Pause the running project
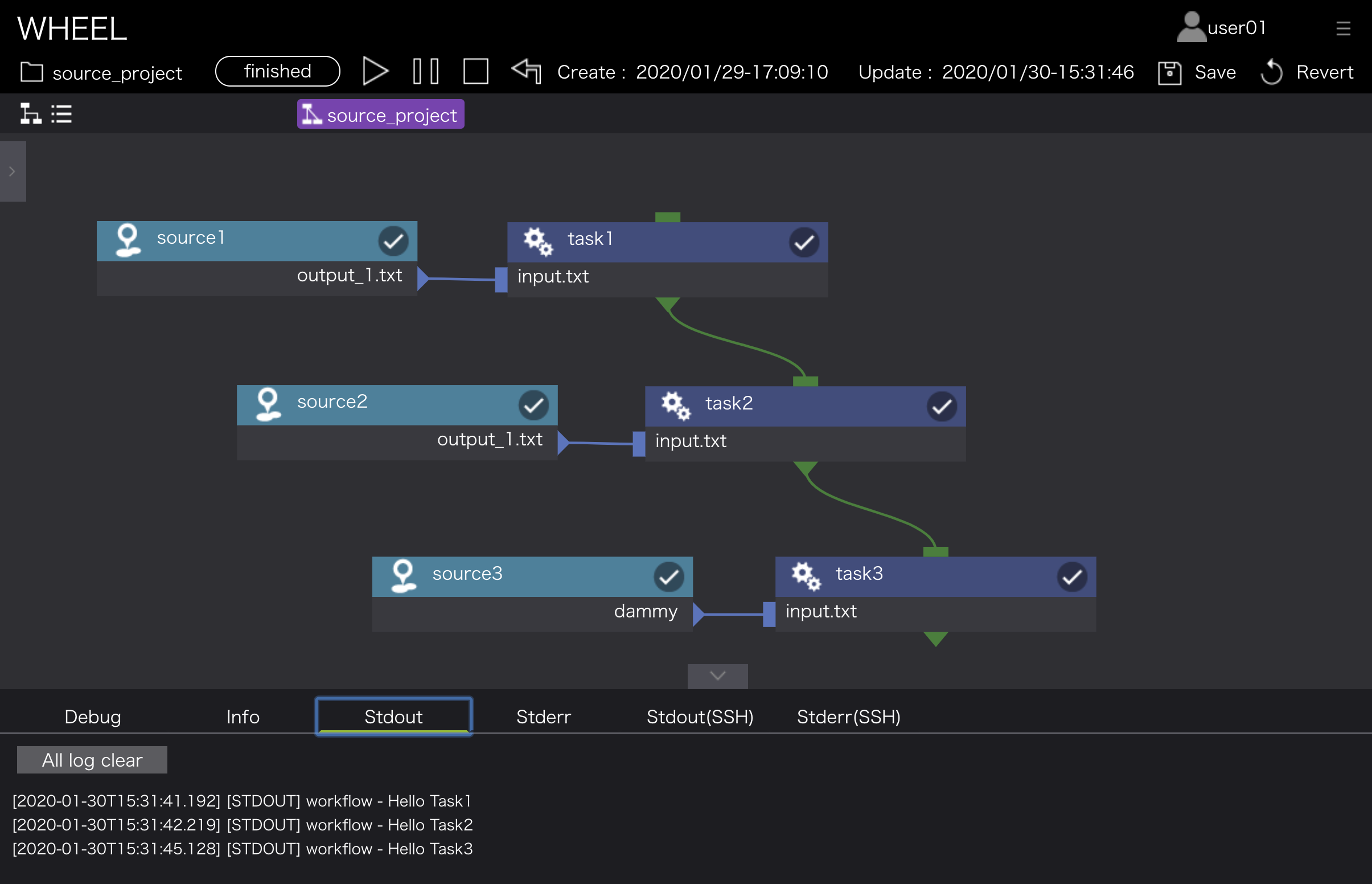The height and width of the screenshot is (884, 1372). (426, 72)
